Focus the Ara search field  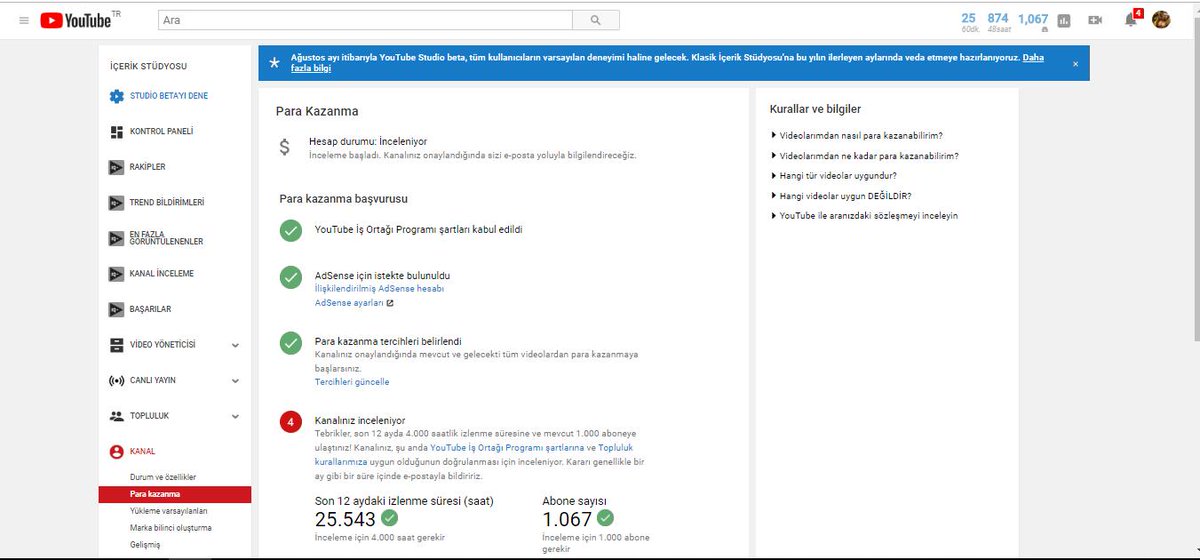point(365,20)
